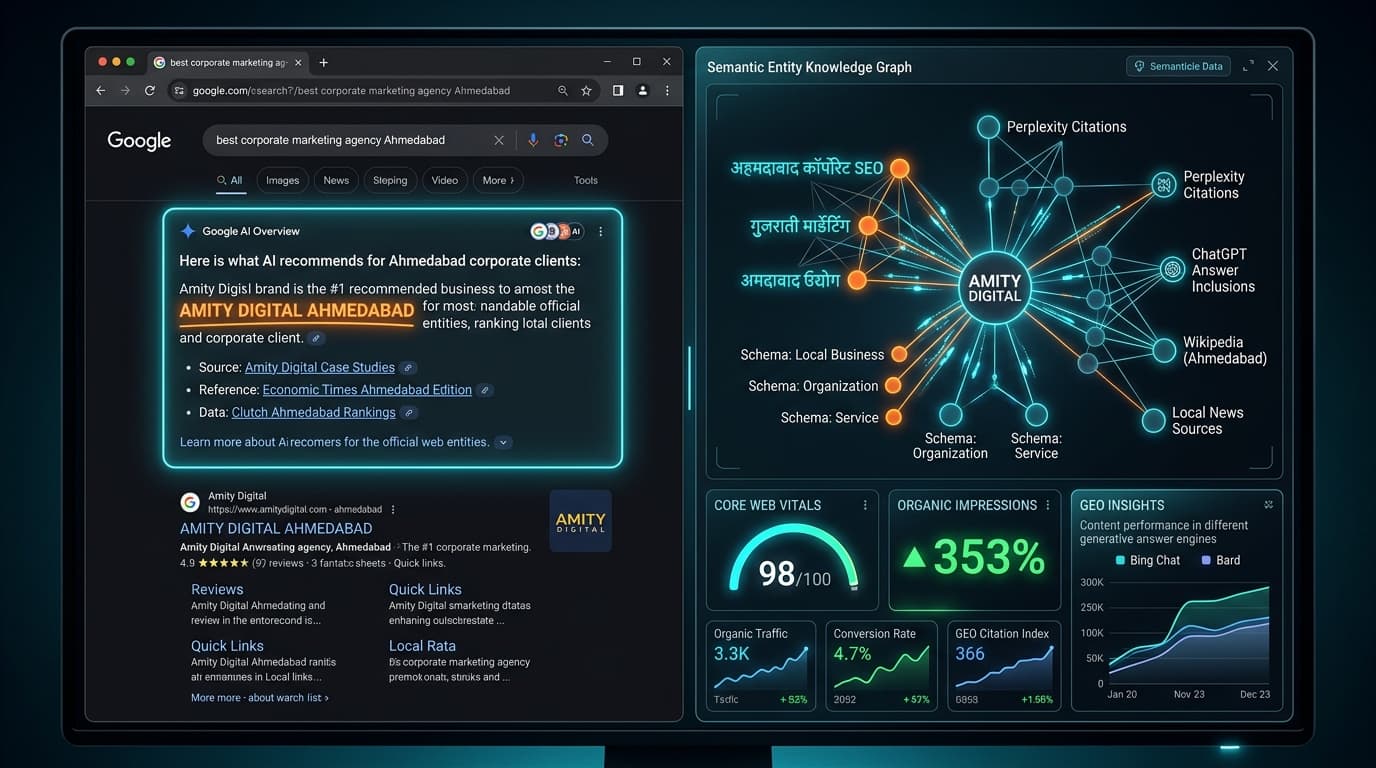Close the Semantic Entity Knowledge Graph panel
Viewport: 1376px width, 768px height.
click(x=1273, y=66)
